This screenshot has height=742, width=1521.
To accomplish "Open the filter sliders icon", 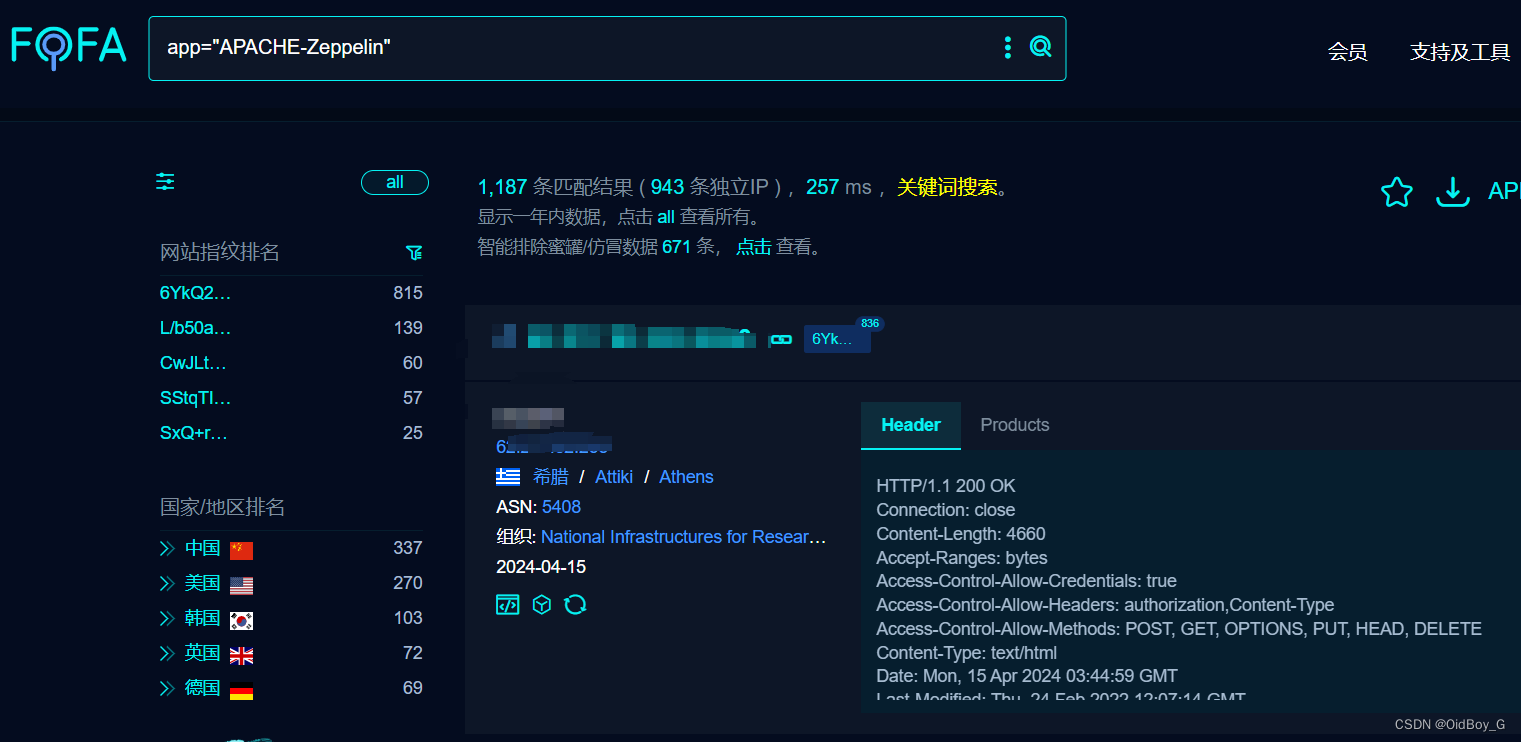I will (x=165, y=182).
